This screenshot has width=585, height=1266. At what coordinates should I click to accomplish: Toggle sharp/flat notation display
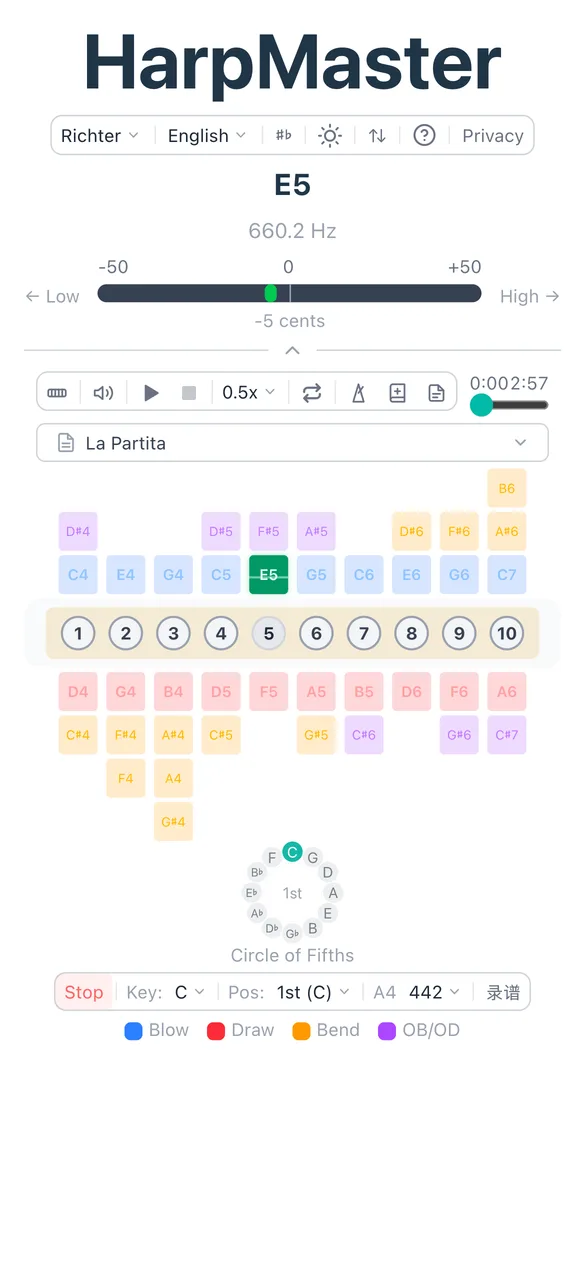283,135
